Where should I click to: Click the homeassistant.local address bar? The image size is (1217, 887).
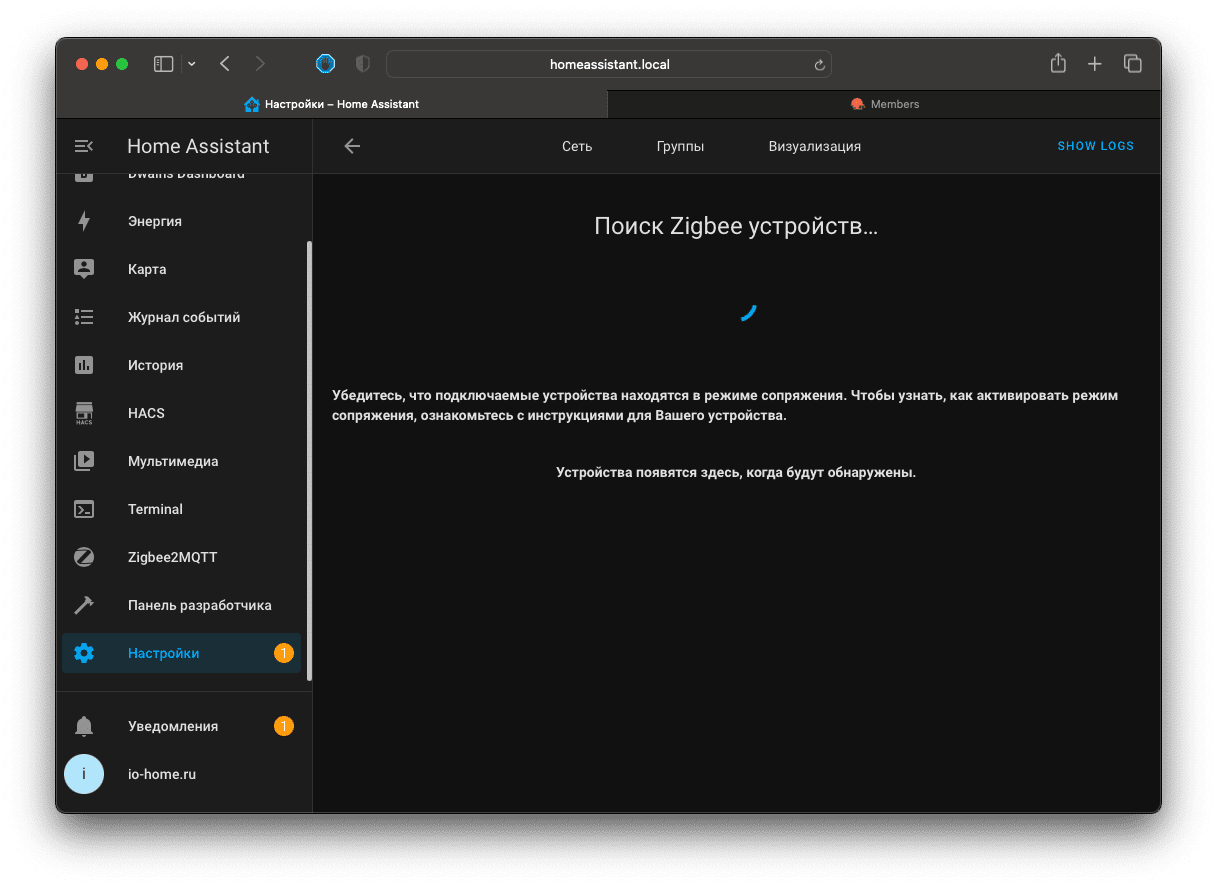pos(609,64)
